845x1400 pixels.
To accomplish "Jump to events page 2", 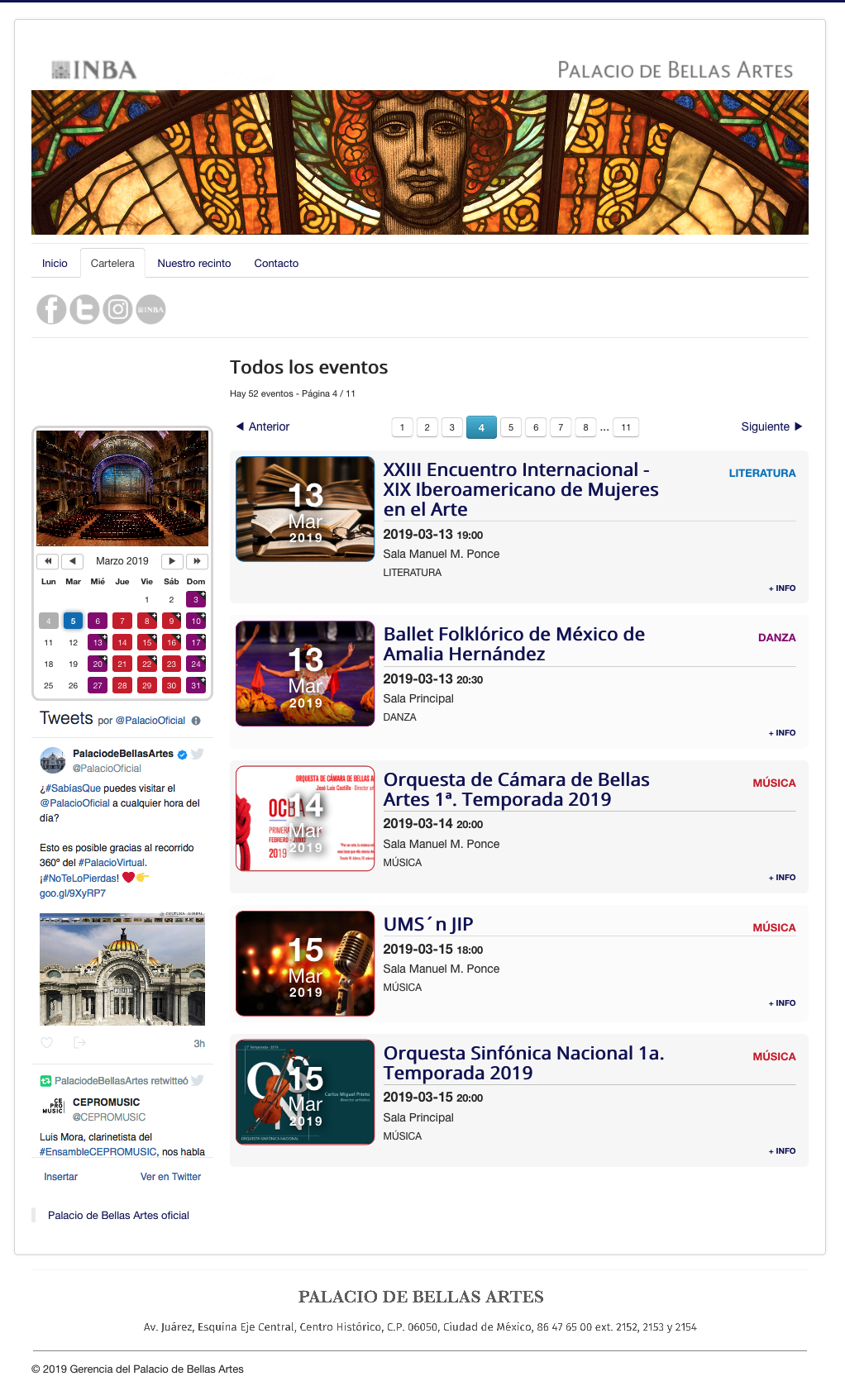I will coord(427,427).
